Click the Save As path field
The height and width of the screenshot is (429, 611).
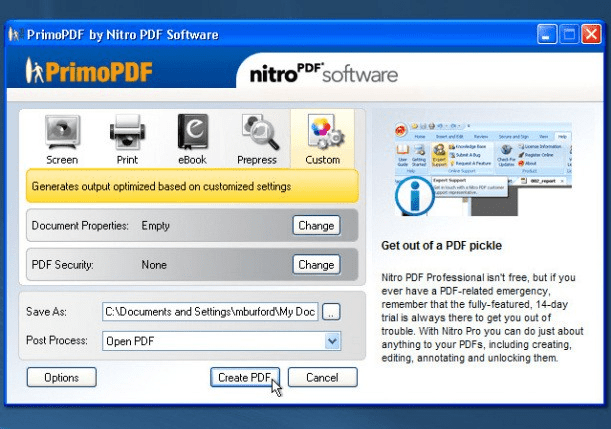point(210,312)
